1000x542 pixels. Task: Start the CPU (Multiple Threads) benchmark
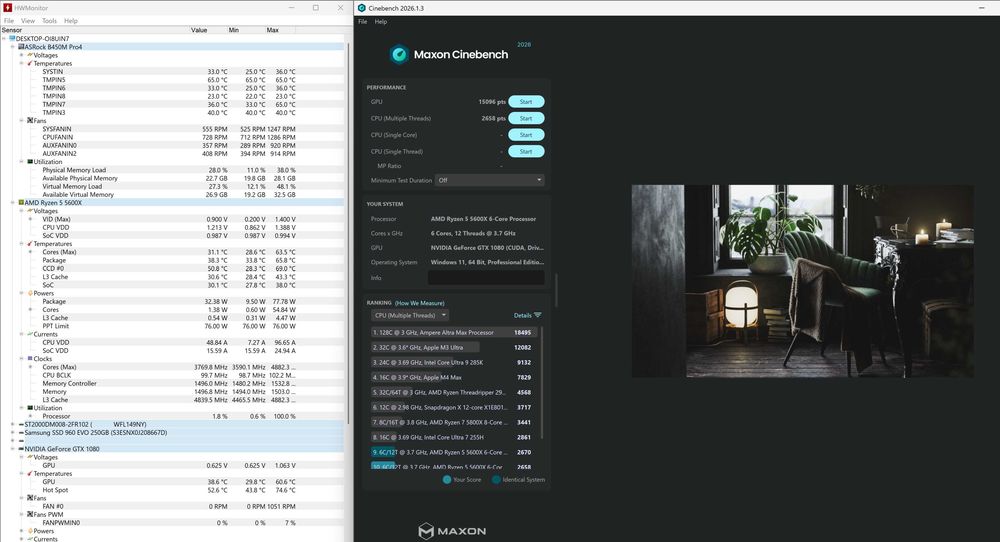[526, 118]
